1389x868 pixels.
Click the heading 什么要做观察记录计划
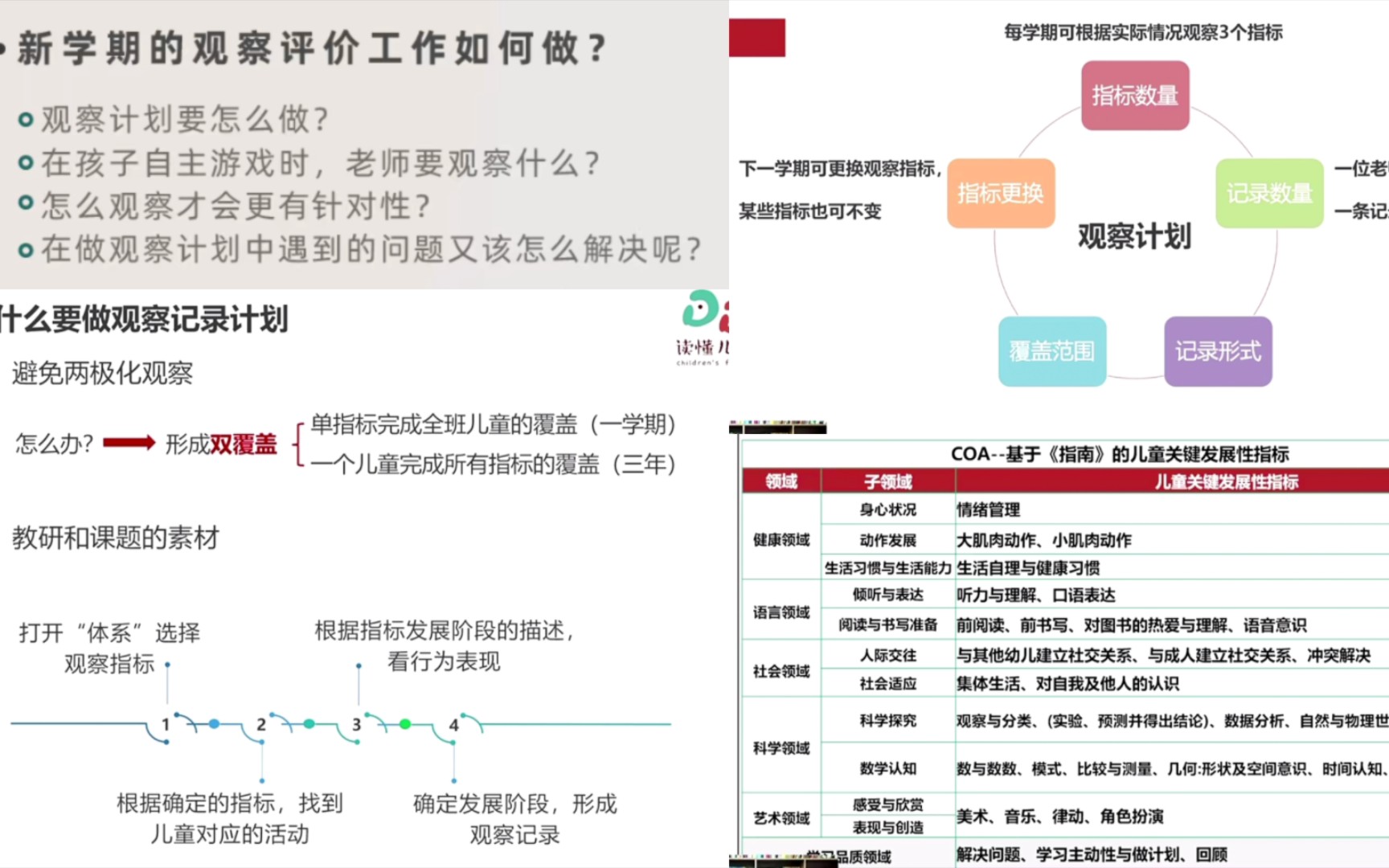[144, 319]
